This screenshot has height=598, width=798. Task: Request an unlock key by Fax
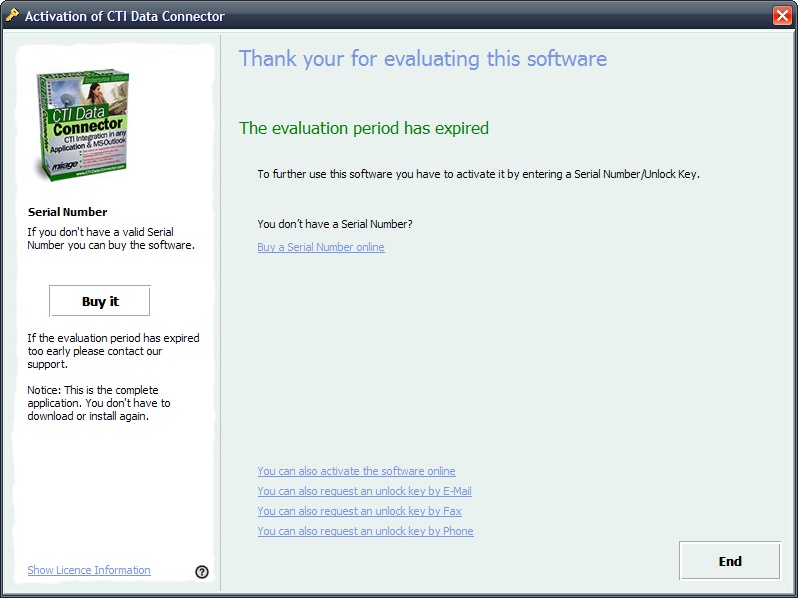(x=359, y=511)
